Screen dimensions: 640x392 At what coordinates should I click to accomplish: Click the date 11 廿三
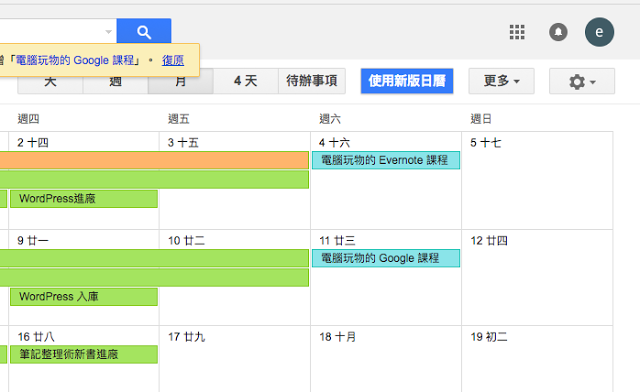pos(337,241)
